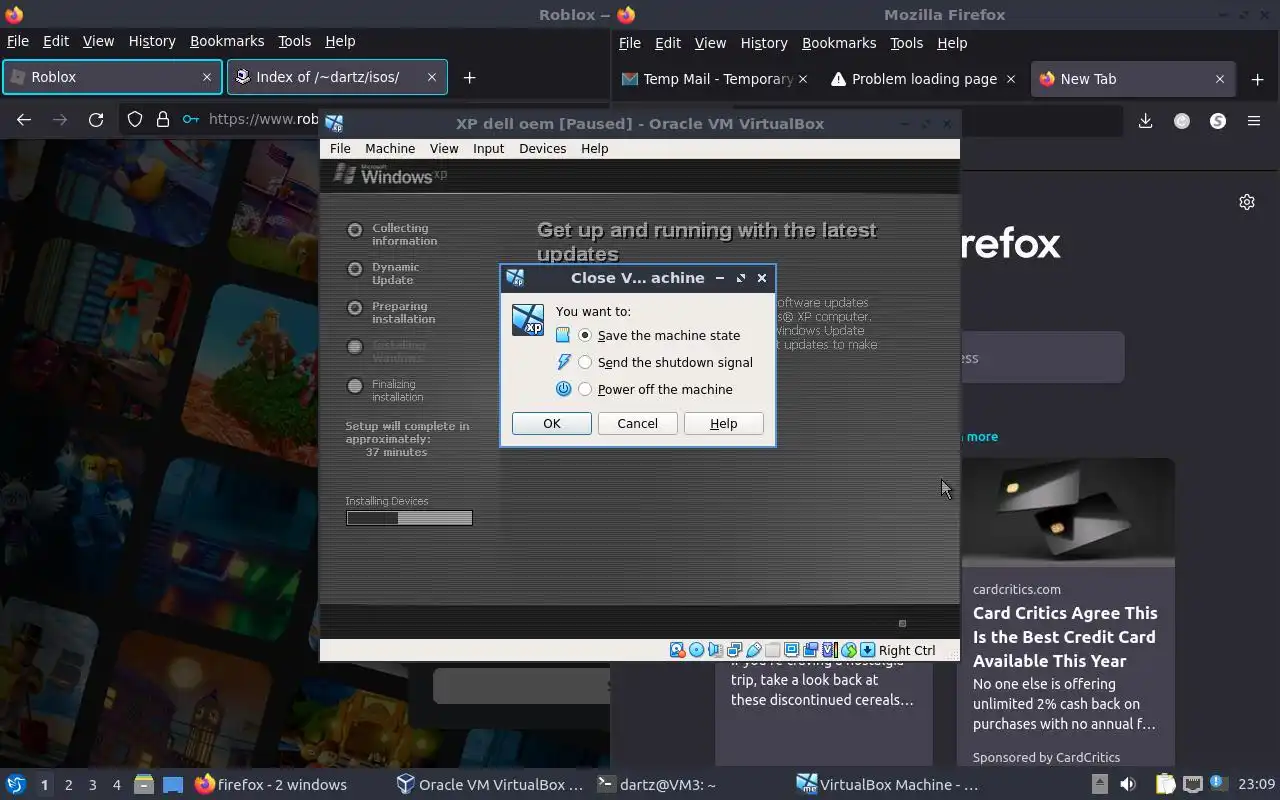
Task: Click back arrow in Roblox Firefox window
Action: [24, 119]
